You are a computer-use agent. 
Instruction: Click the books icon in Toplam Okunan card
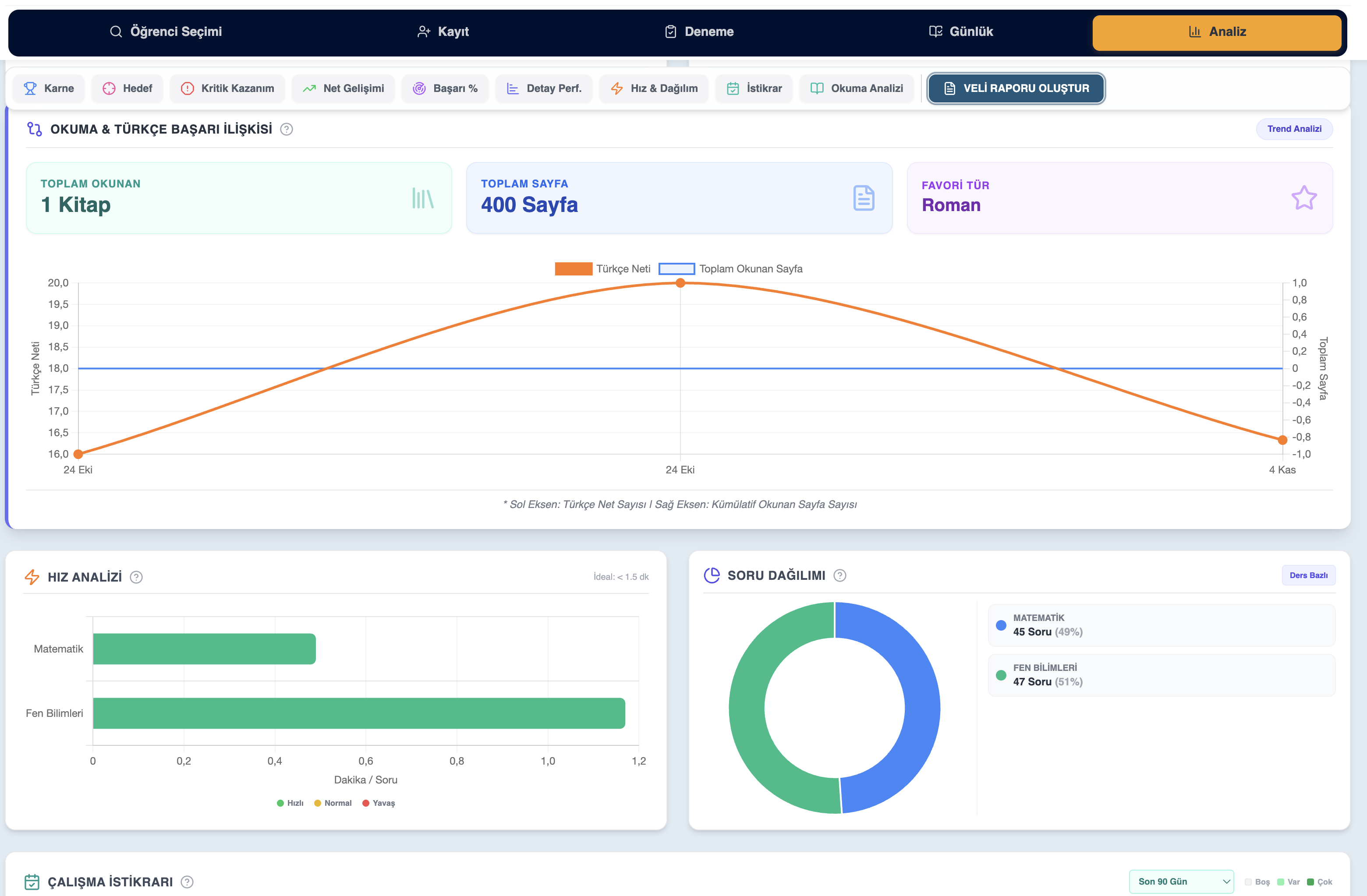coord(422,198)
